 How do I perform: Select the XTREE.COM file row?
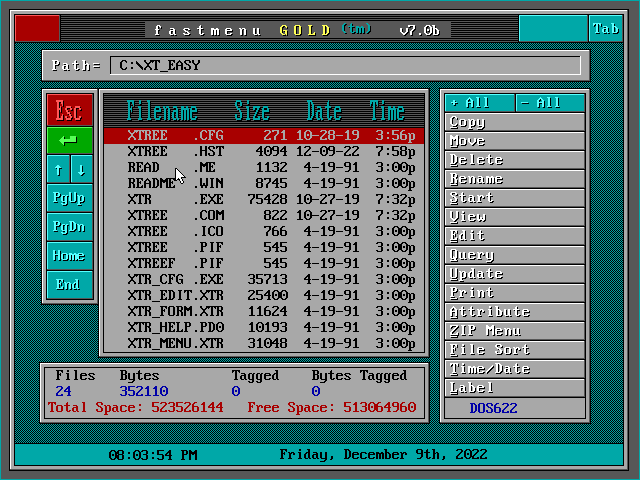pyautogui.click(x=264, y=215)
